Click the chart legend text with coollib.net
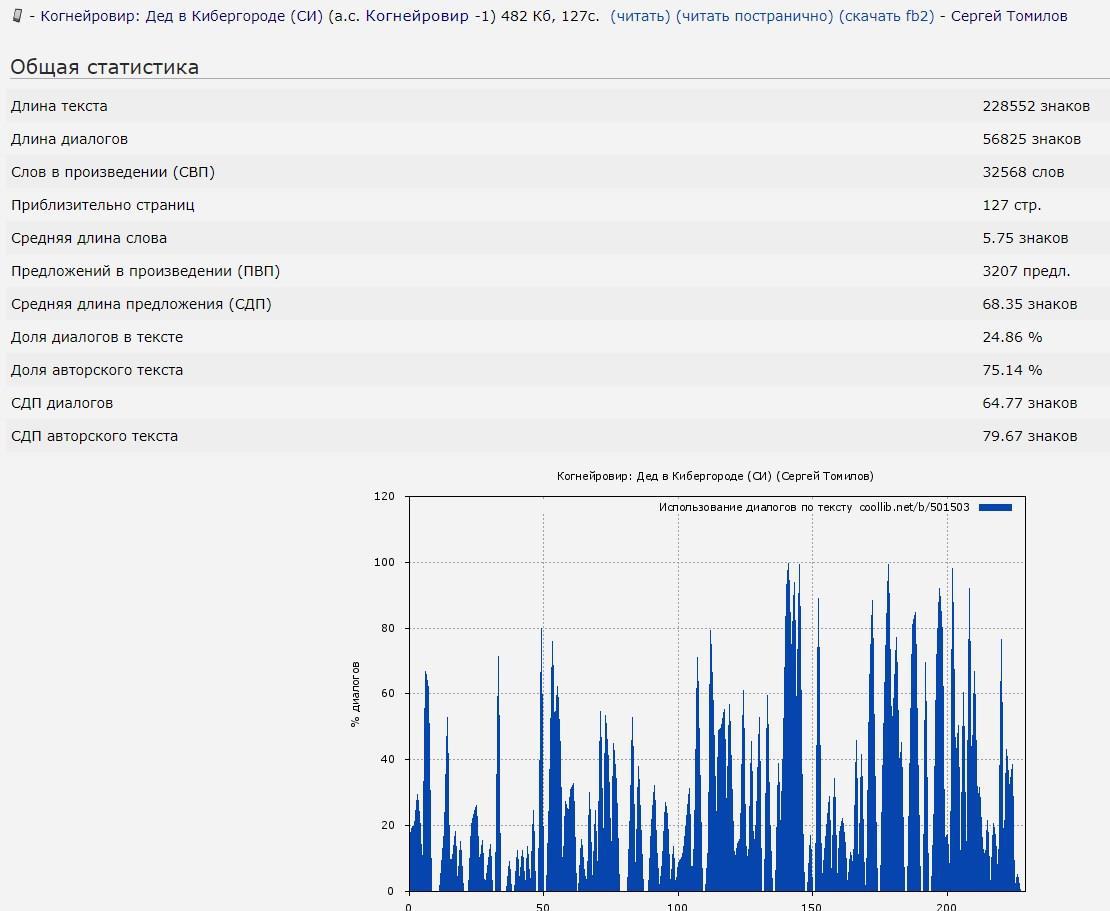This screenshot has width=1110, height=911. [813, 507]
